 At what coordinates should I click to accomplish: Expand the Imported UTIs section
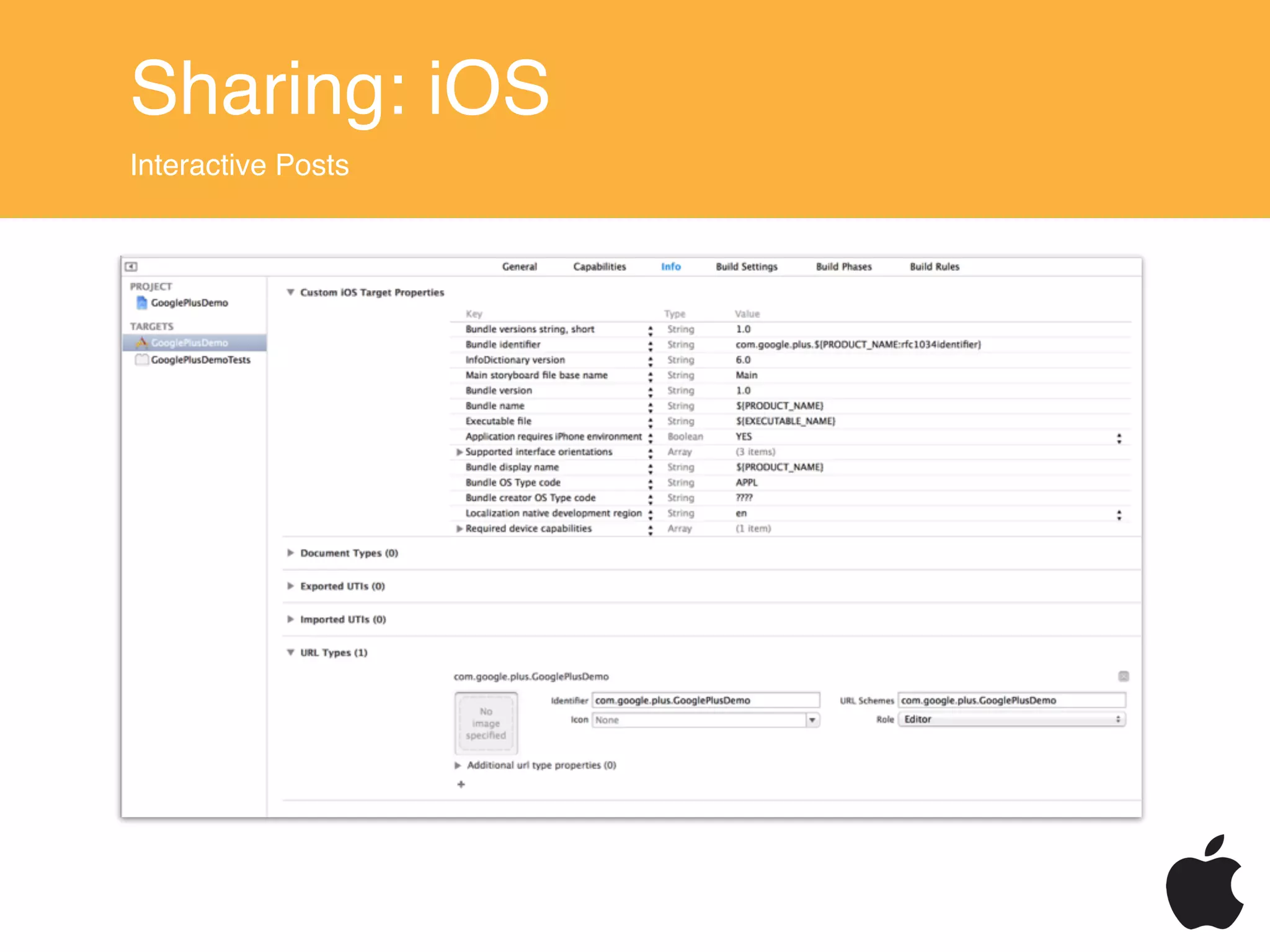pos(290,619)
